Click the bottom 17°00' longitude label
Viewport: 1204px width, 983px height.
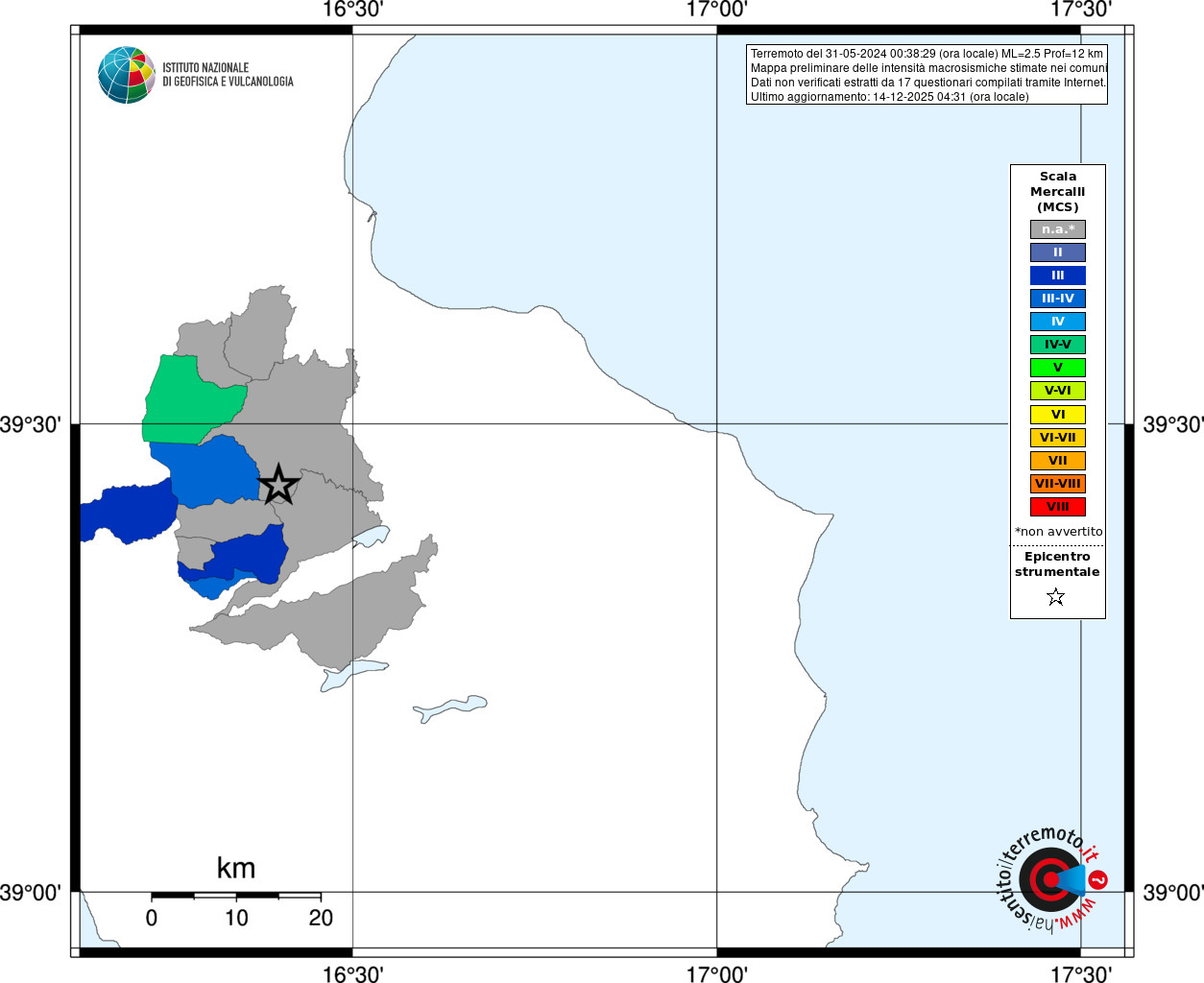(x=717, y=973)
